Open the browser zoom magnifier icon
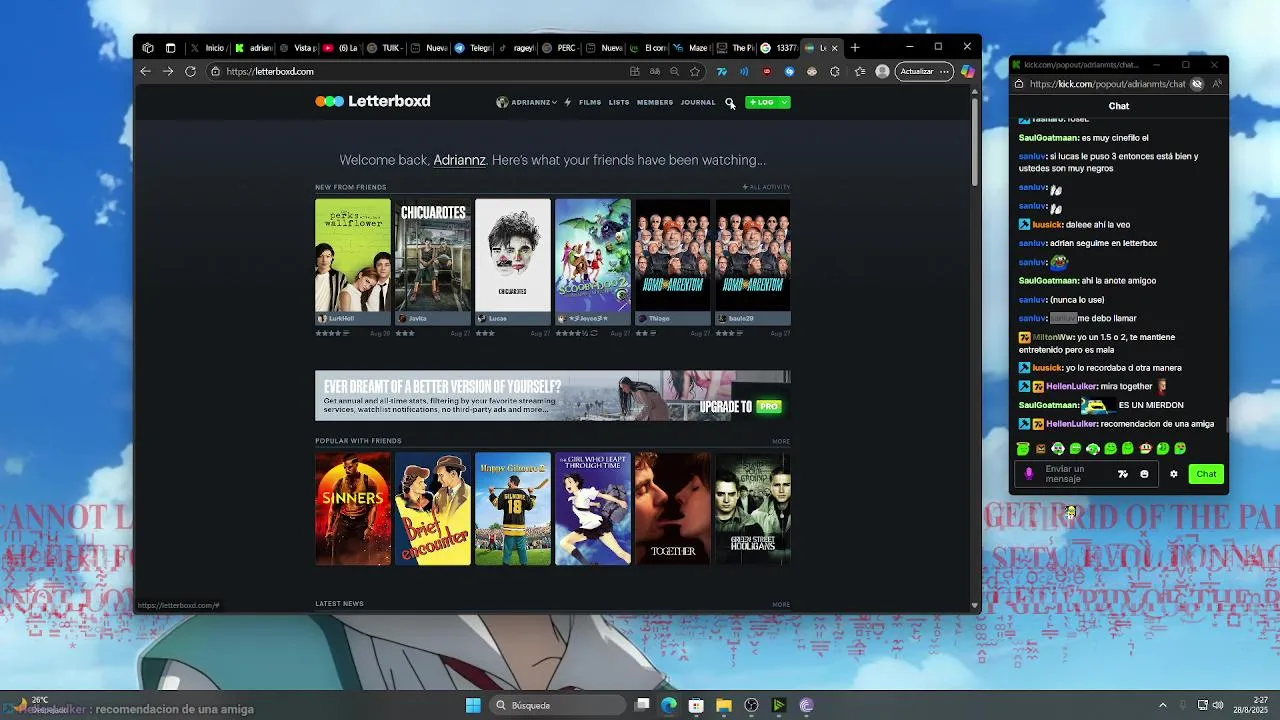 click(x=675, y=71)
